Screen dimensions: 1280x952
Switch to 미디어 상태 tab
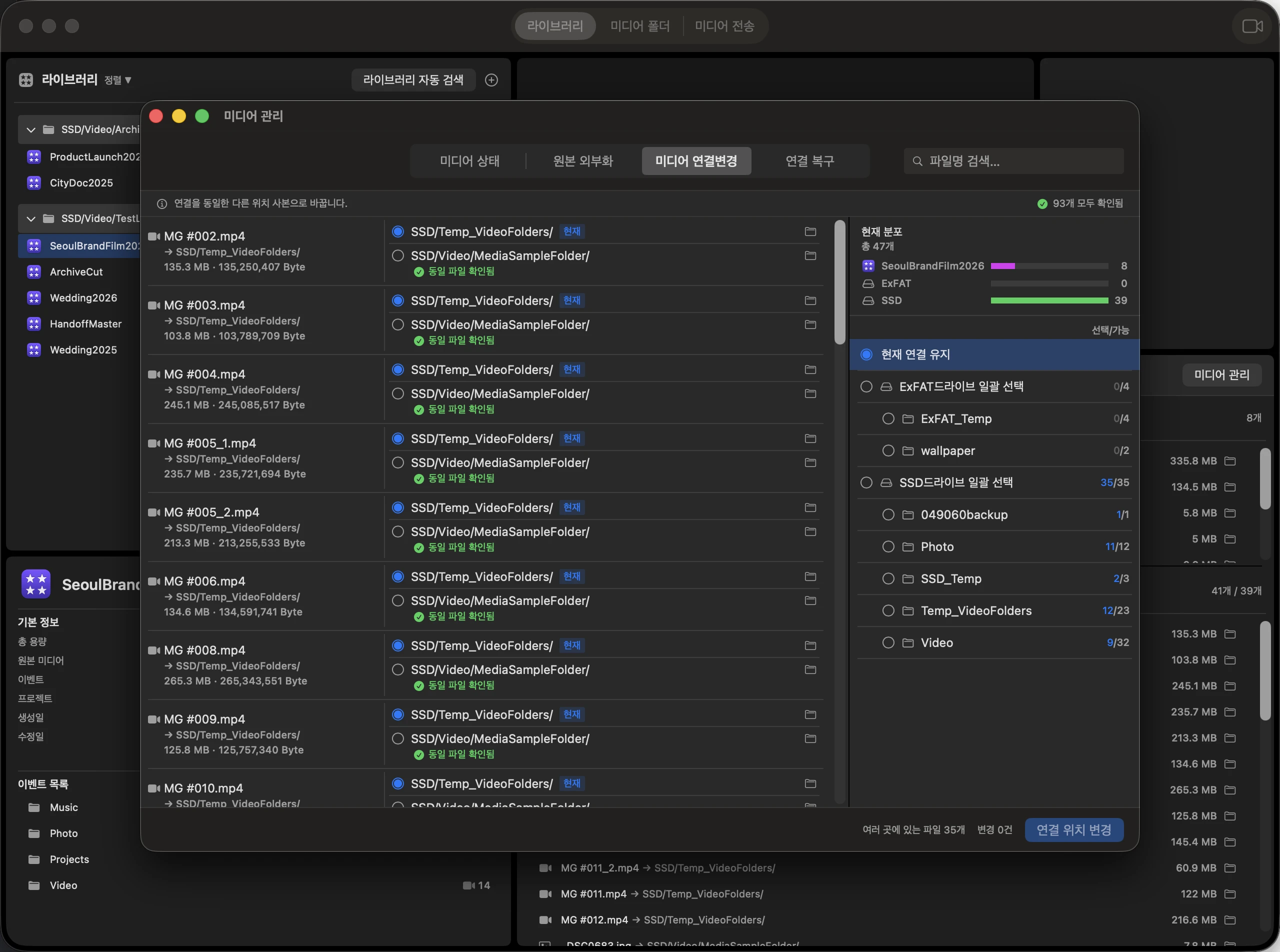469,161
